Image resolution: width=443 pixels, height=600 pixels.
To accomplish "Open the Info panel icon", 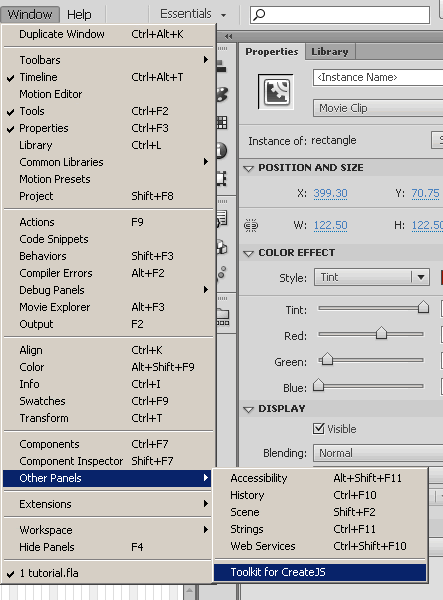I will pos(222,151).
